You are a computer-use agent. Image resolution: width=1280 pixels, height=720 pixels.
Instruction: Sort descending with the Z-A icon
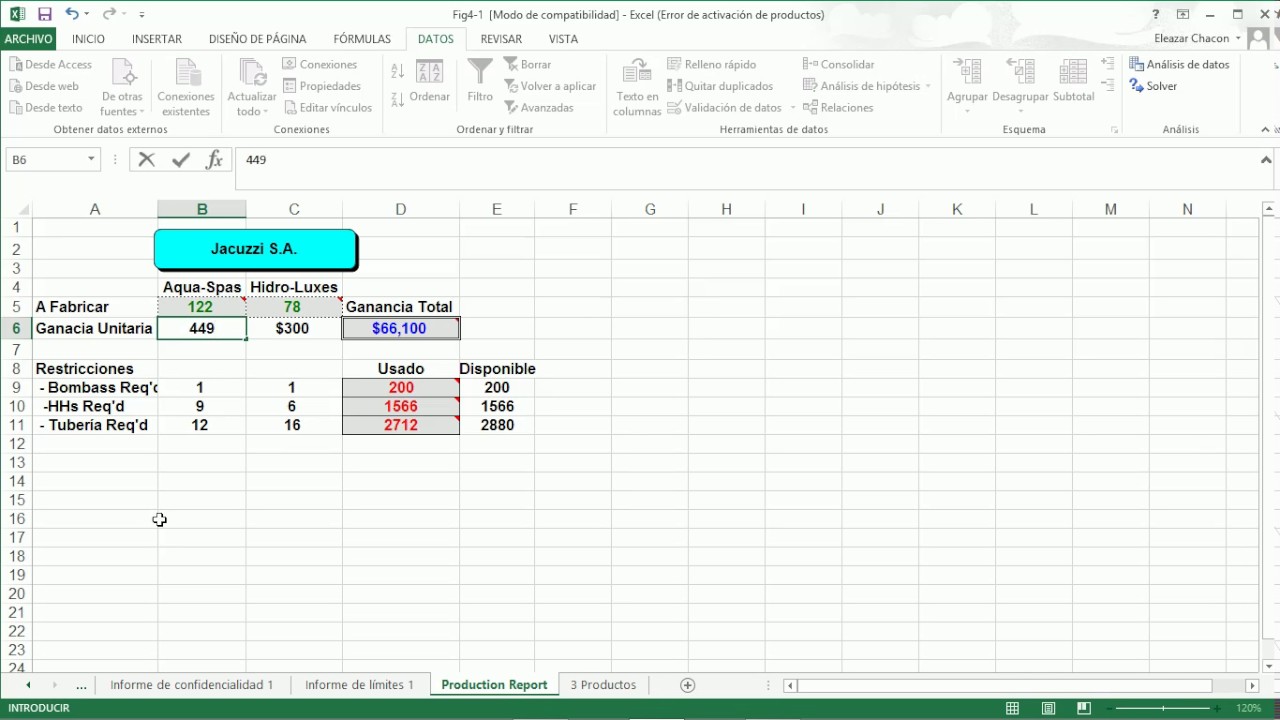397,98
